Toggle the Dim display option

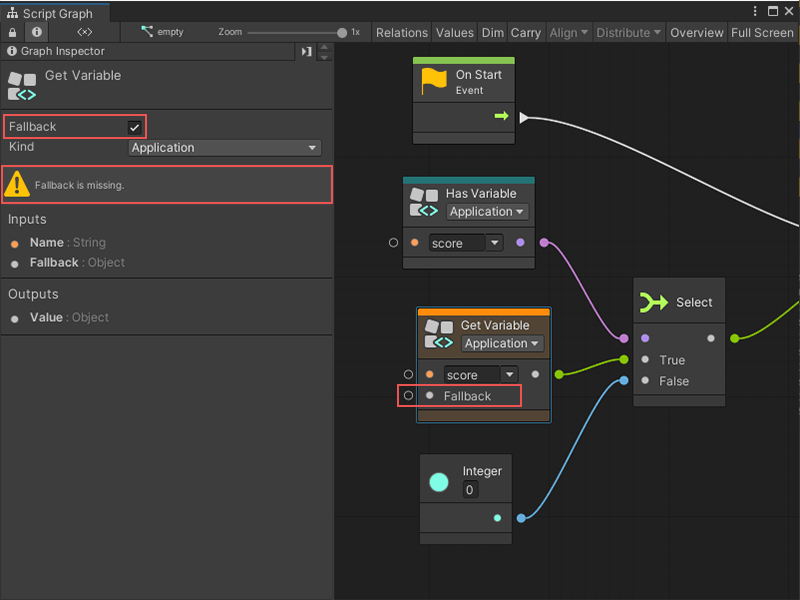492,32
